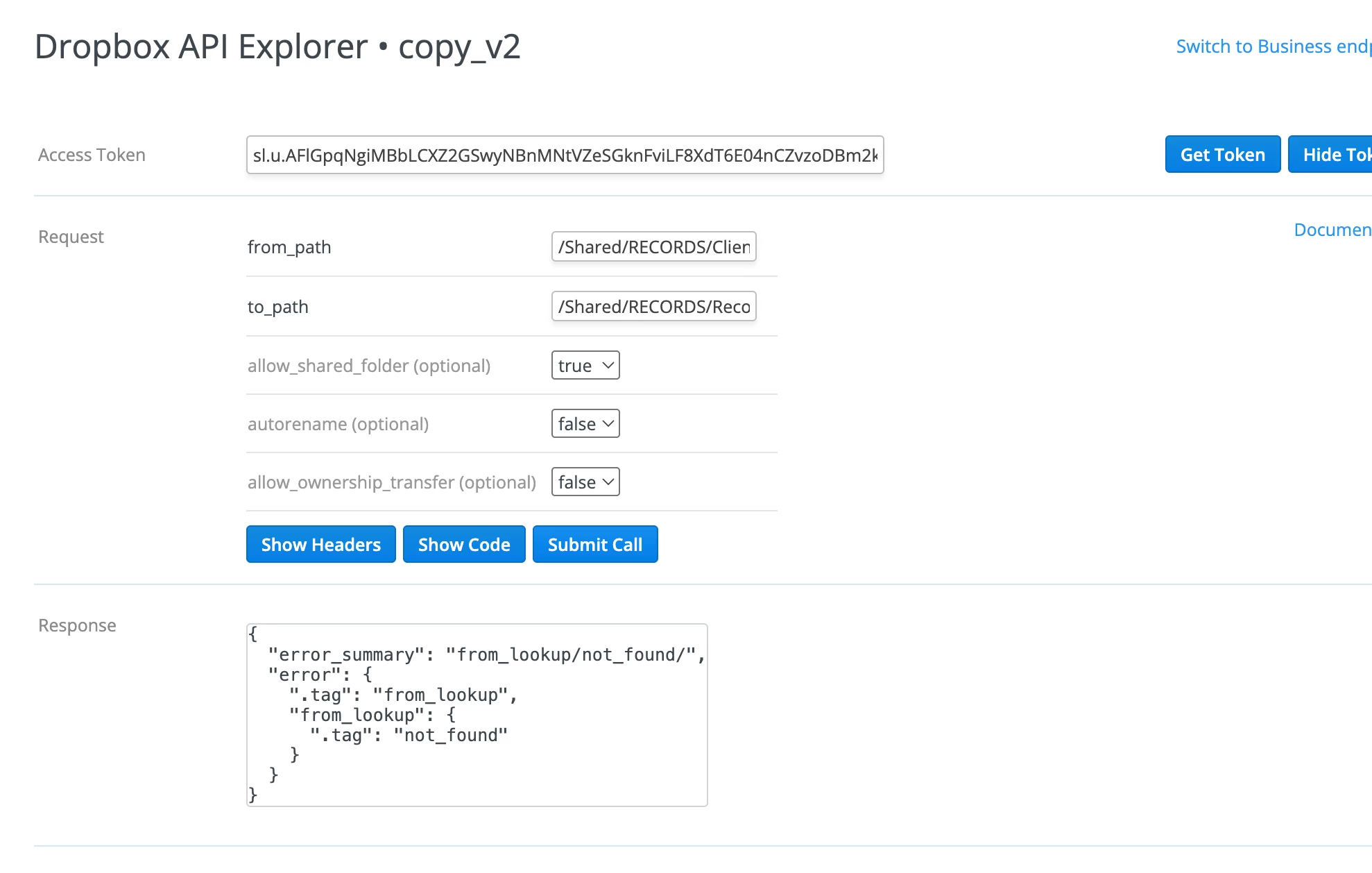The width and height of the screenshot is (1372, 873).
Task: Open the Switch to Business endpoints link
Action: tap(1274, 46)
